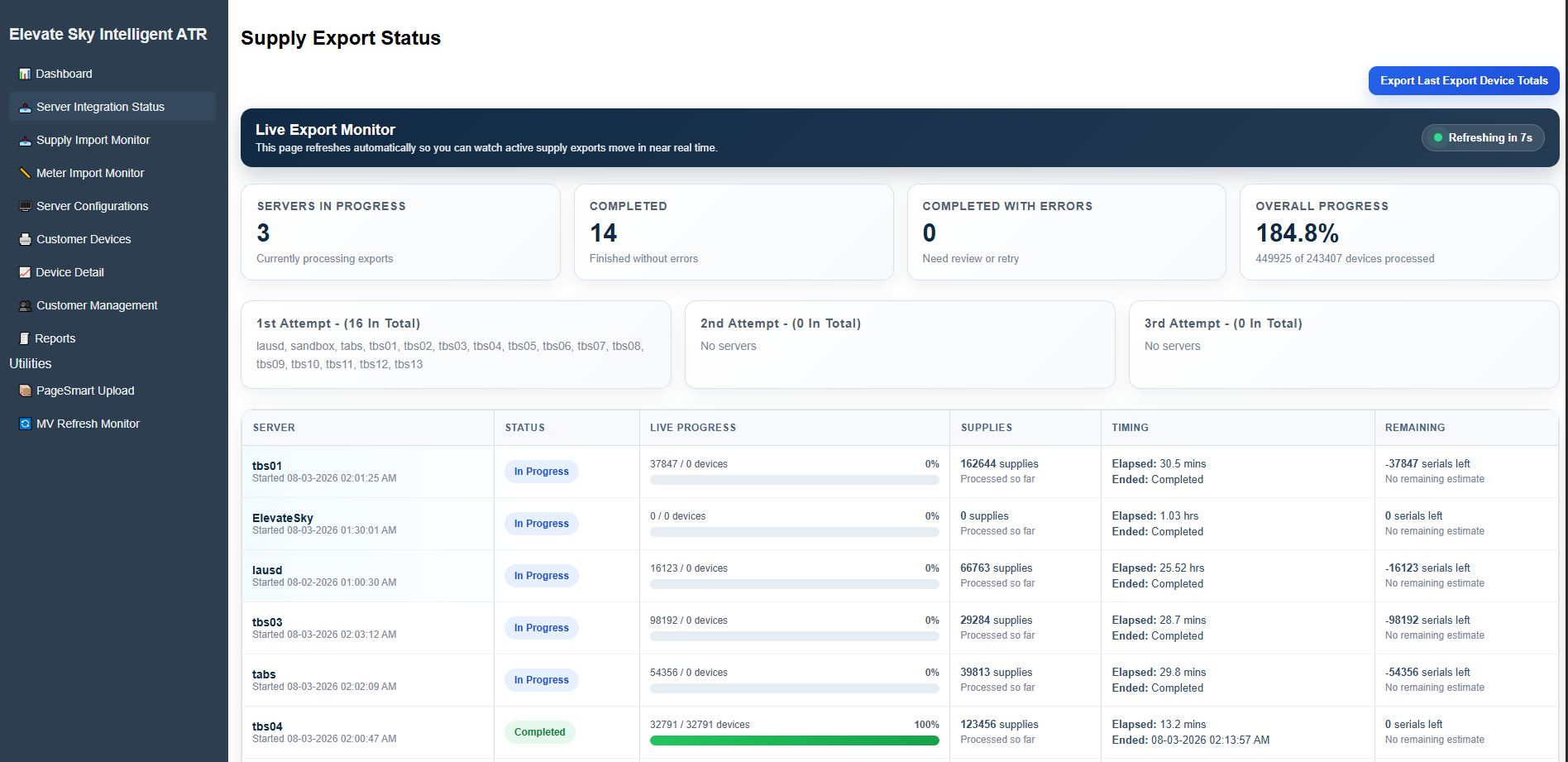Click server name tbs03 in table
The height and width of the screenshot is (762, 1568).
[267, 622]
